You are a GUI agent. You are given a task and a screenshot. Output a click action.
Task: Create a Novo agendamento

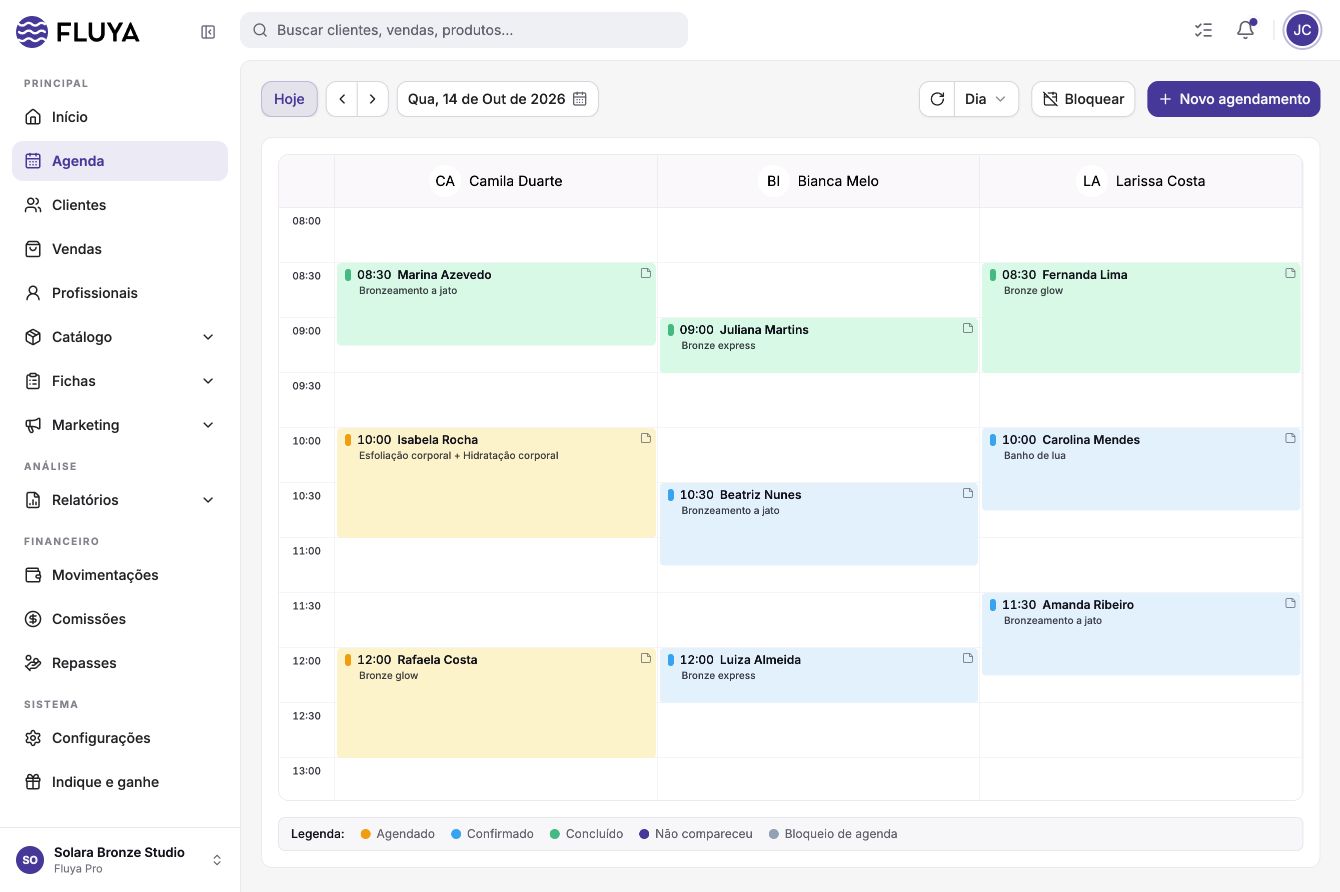(1234, 99)
